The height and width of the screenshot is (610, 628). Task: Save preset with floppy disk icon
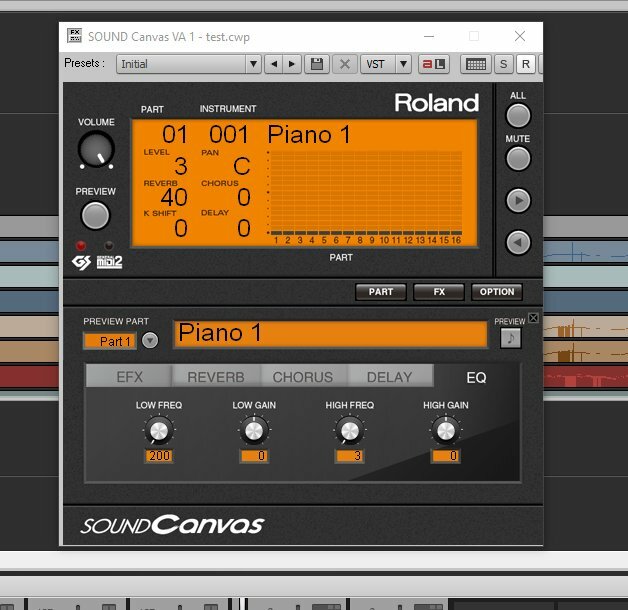pos(317,64)
